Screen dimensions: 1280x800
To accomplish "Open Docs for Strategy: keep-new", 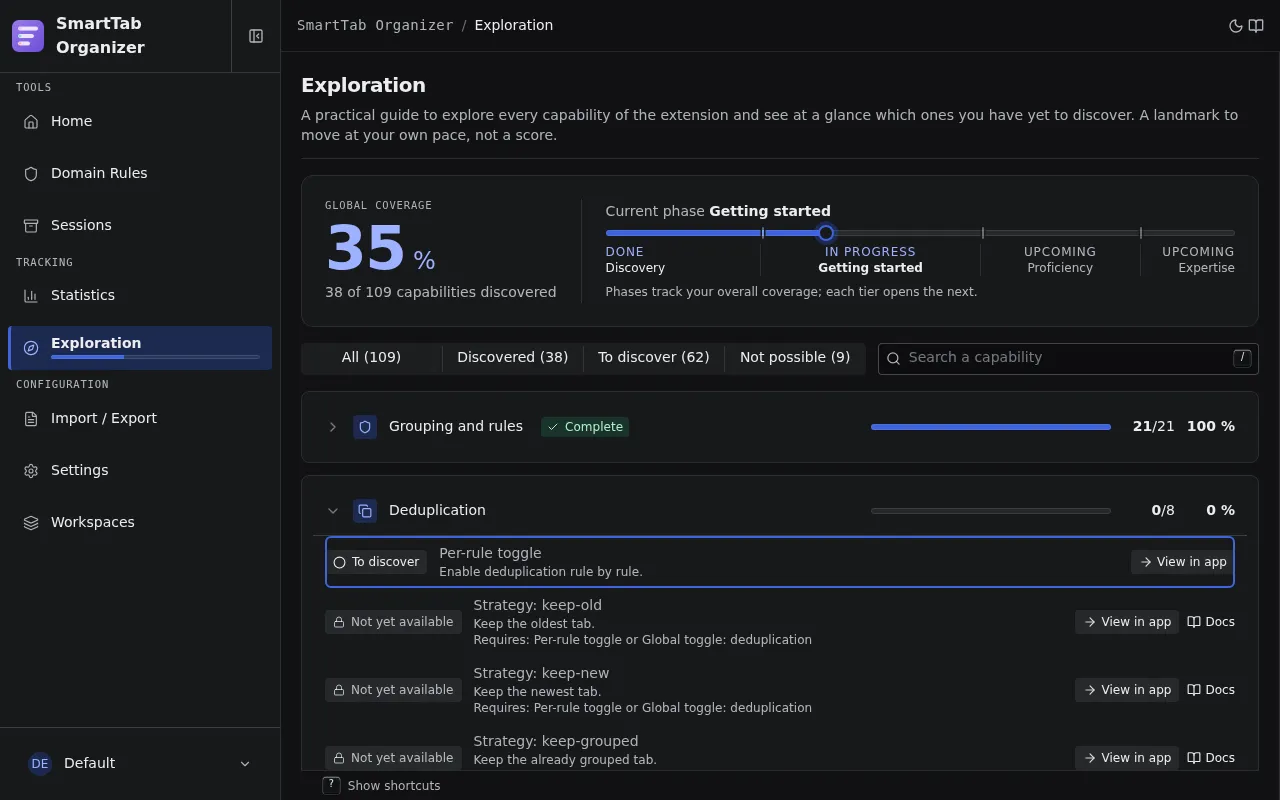I will coord(1211,690).
